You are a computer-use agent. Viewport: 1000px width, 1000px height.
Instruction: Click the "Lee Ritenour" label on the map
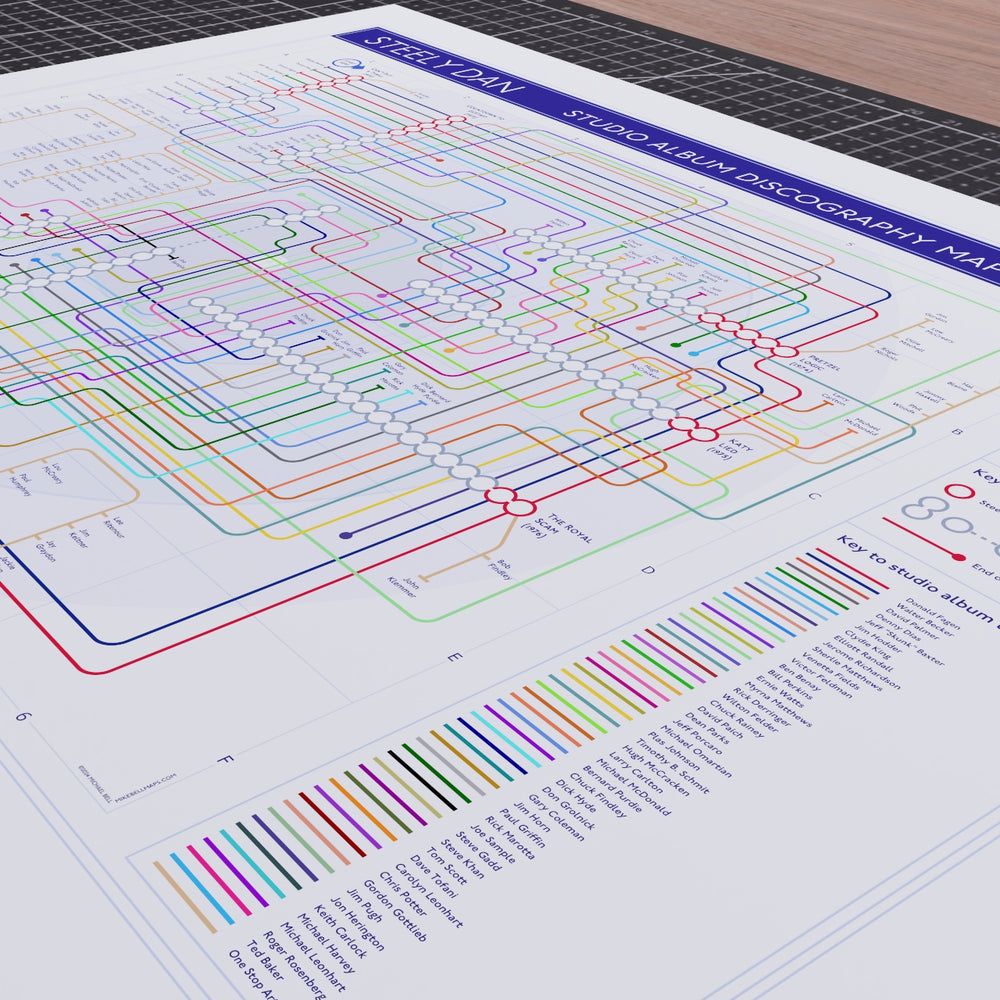pyautogui.click(x=114, y=526)
